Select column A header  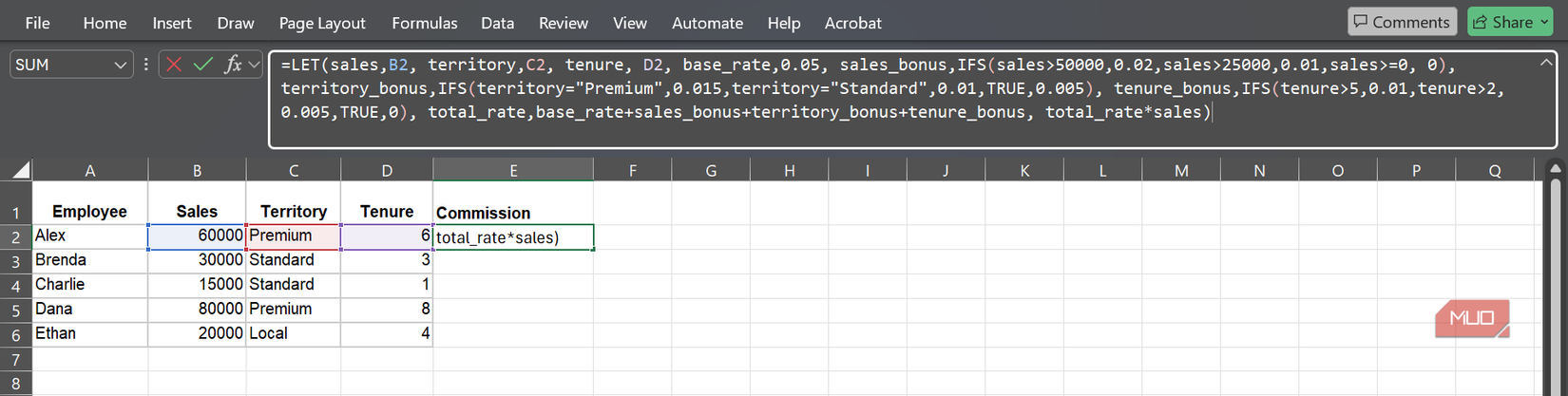click(90, 171)
